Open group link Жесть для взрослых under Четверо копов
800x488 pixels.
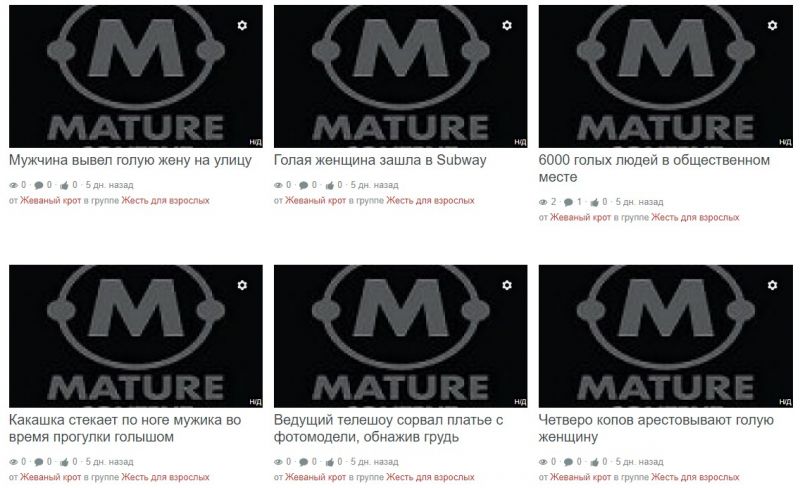point(695,477)
